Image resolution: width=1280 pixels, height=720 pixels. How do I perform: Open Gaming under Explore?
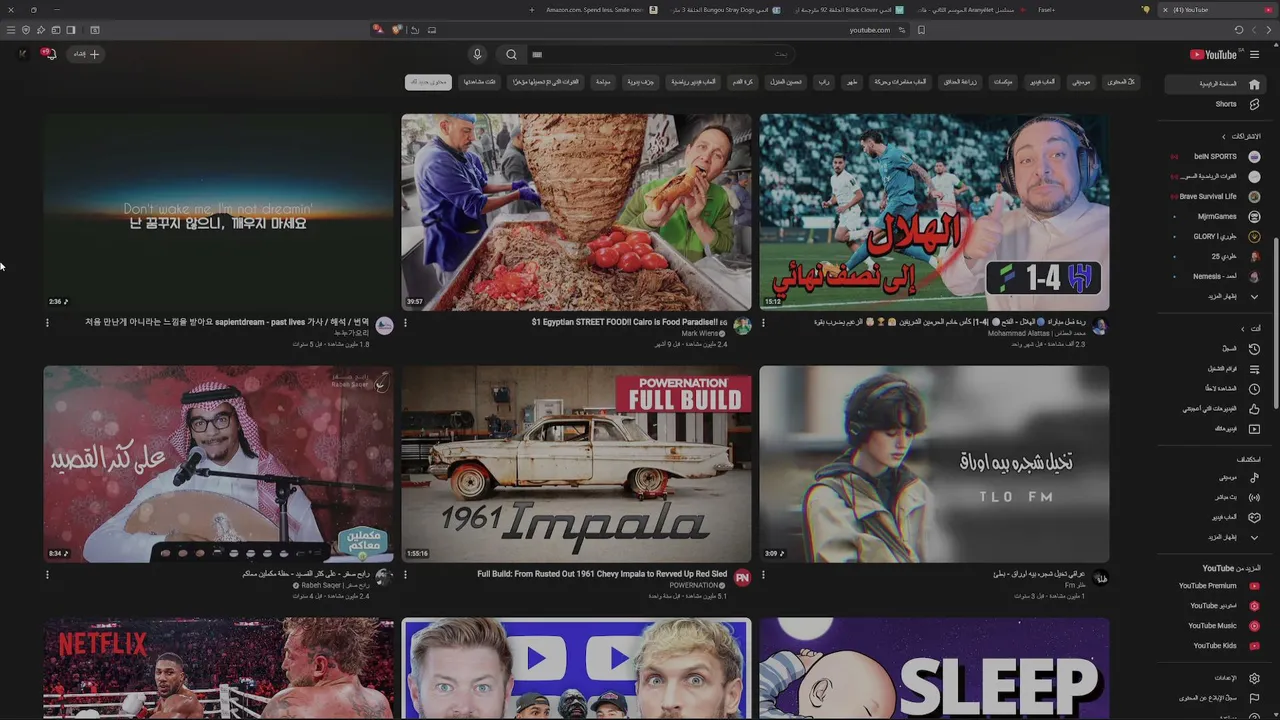click(1216, 517)
